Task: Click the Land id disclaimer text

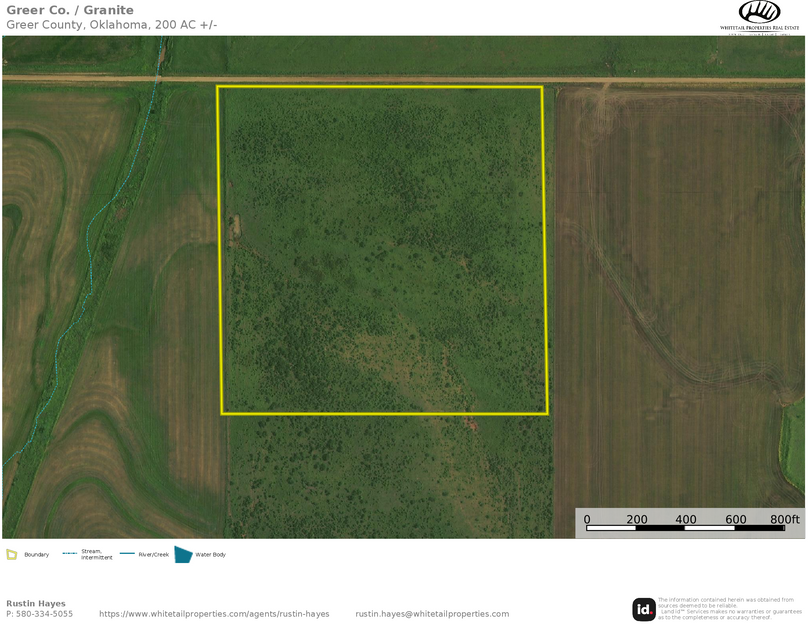Action: tap(729, 608)
